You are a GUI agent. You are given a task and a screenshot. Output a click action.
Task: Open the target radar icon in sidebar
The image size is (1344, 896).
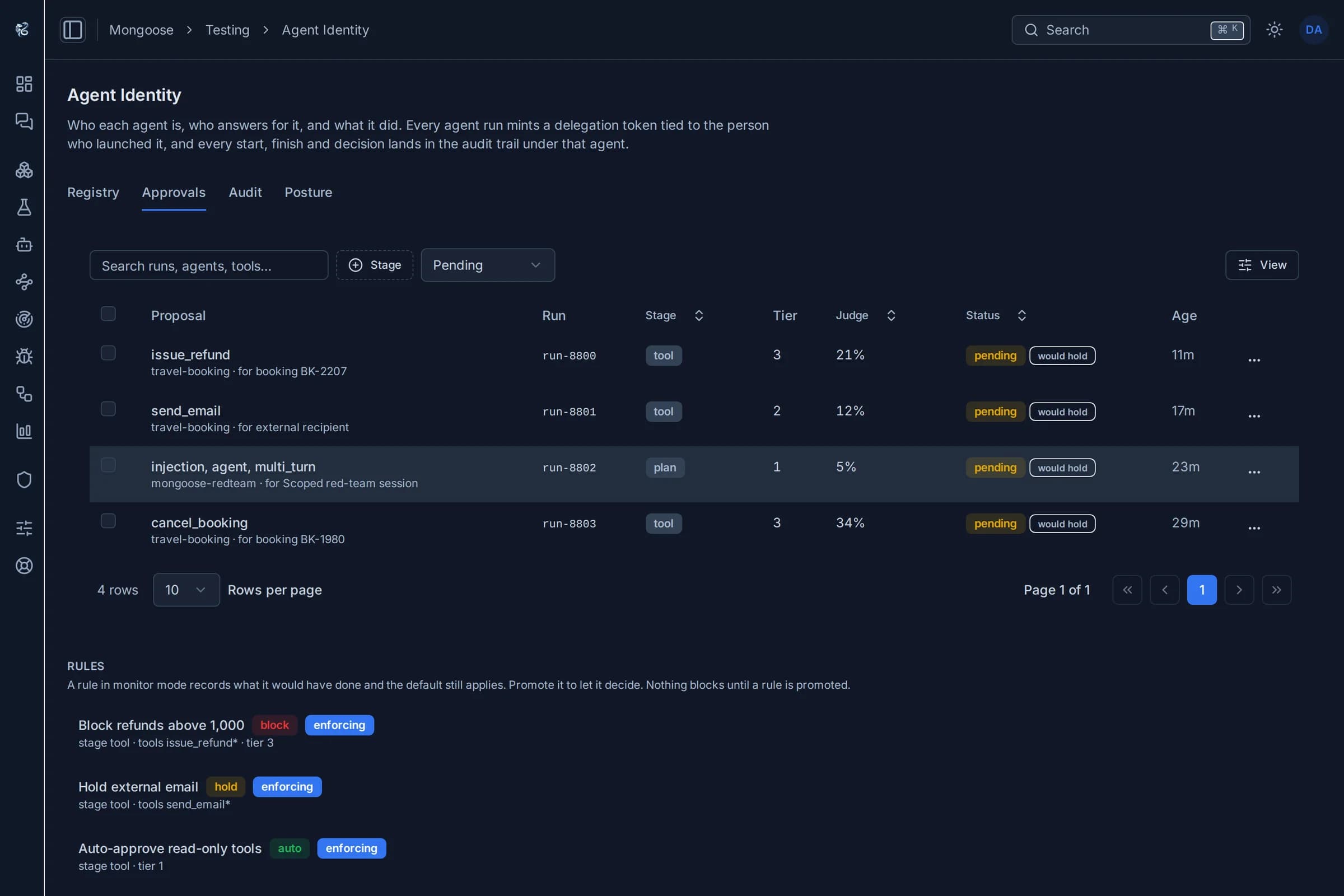(x=24, y=319)
